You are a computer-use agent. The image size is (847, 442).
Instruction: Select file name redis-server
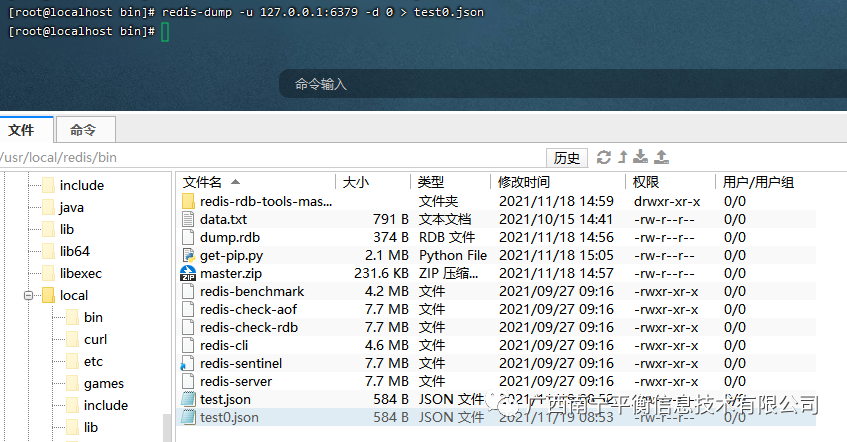pyautogui.click(x=236, y=381)
